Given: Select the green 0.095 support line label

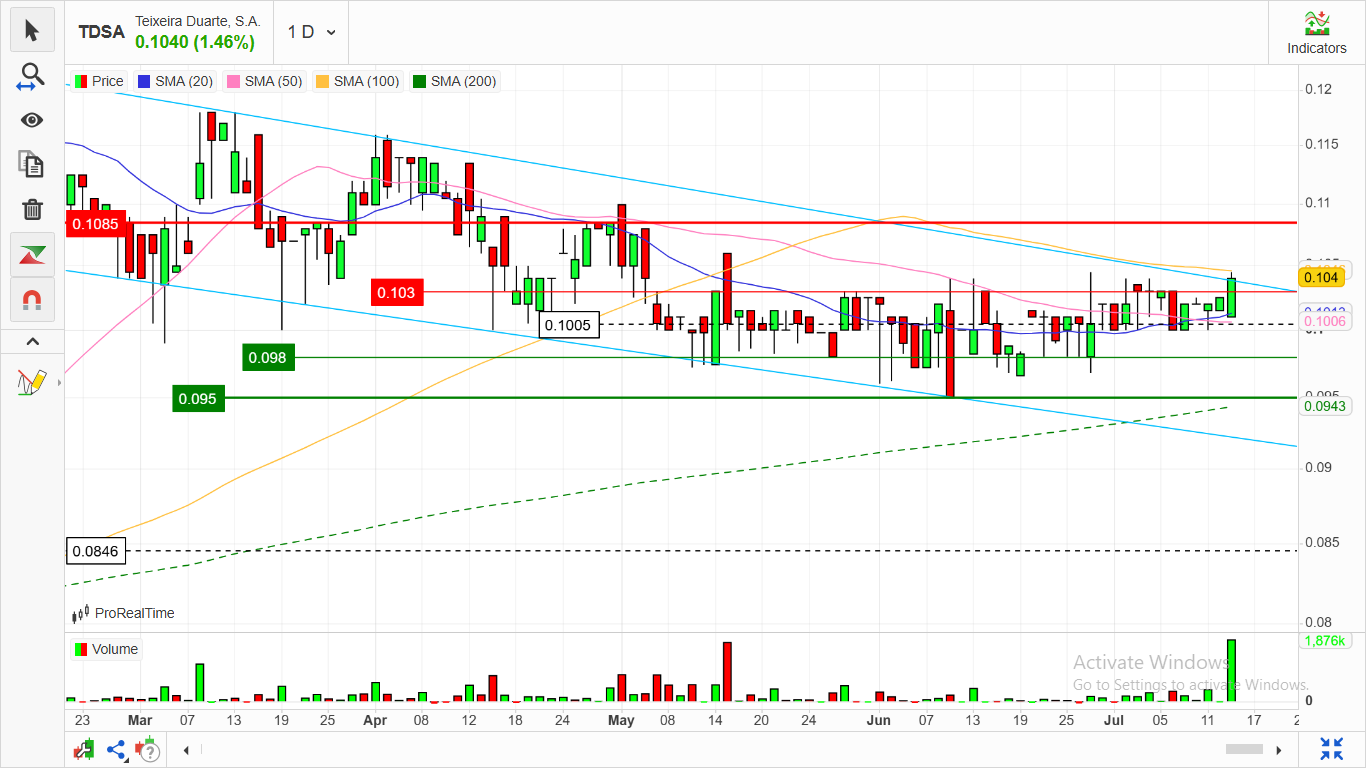Looking at the screenshot, I should 199,399.
